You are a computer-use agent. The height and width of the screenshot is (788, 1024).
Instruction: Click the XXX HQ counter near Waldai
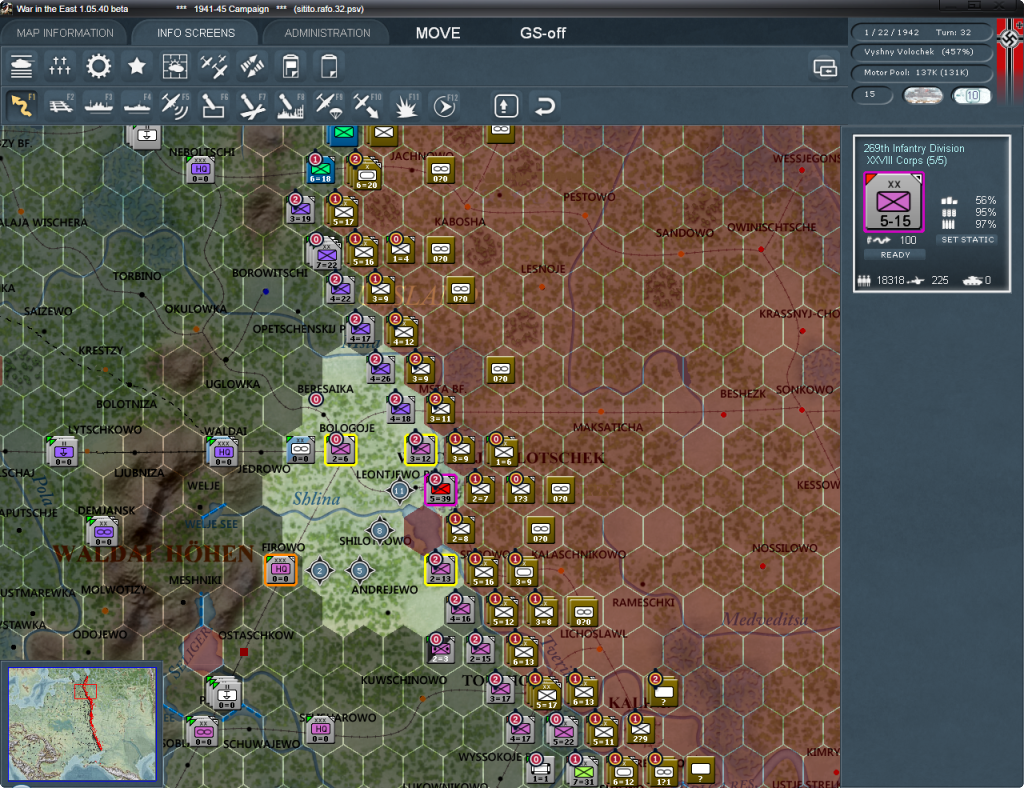(223, 452)
